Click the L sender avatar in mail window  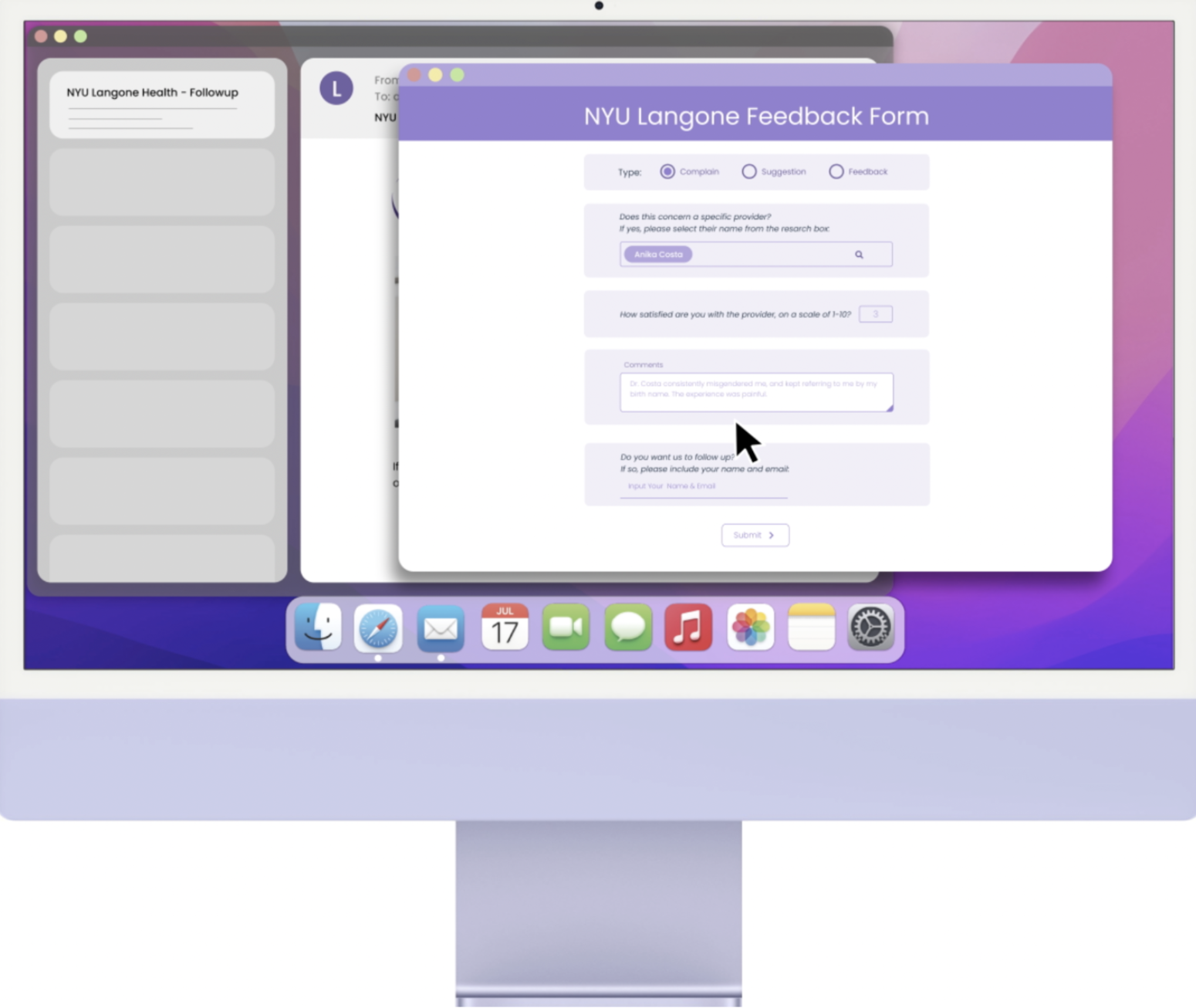[x=336, y=89]
